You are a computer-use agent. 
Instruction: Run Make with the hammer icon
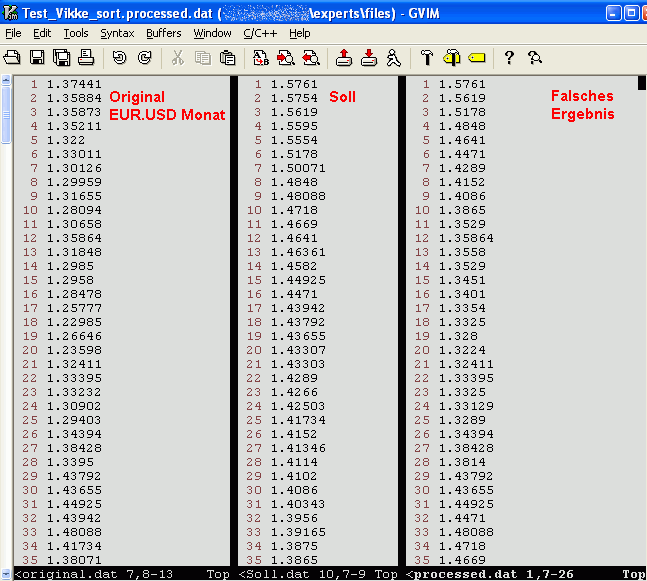click(426, 58)
